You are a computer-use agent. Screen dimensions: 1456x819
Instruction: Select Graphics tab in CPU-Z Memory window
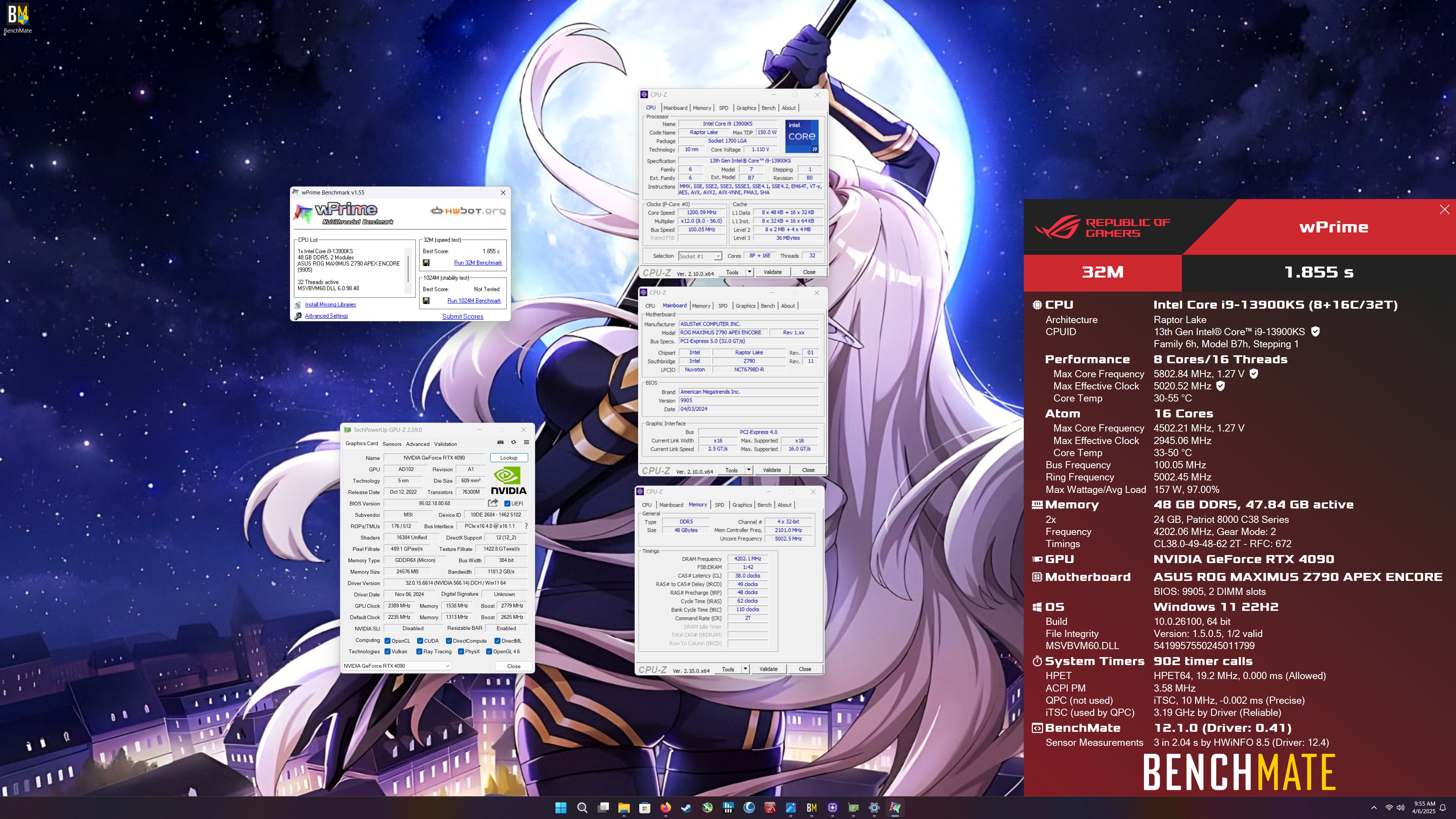742,505
